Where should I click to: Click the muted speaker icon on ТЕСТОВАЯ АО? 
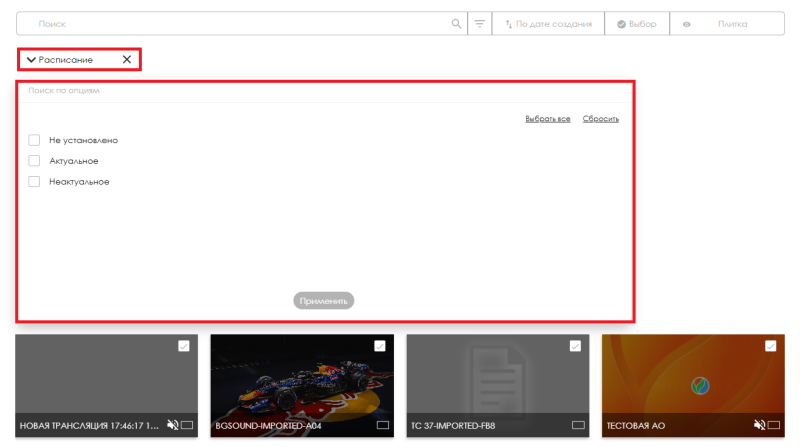tap(759, 425)
